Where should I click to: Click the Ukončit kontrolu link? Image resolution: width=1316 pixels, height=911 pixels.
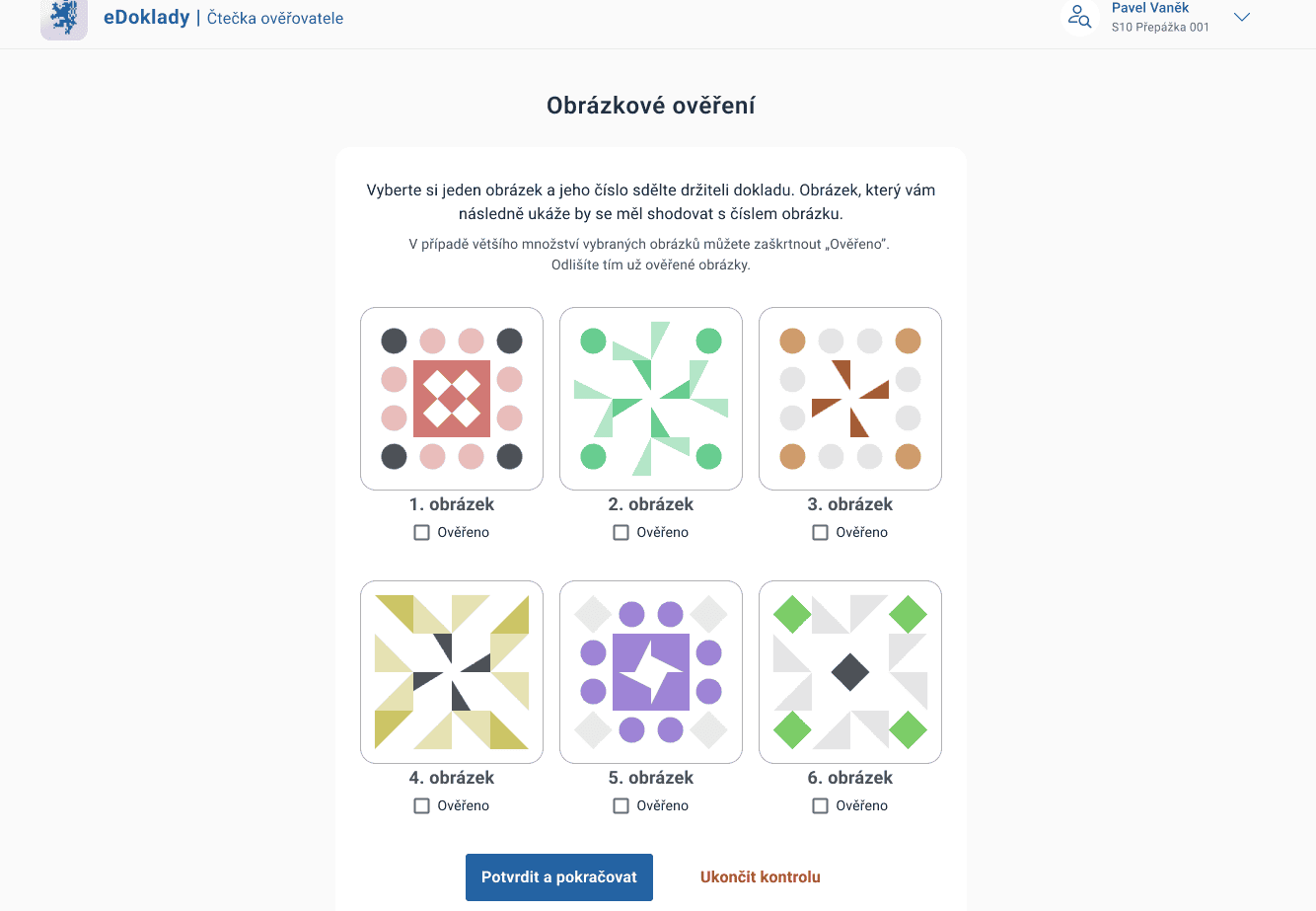point(761,876)
